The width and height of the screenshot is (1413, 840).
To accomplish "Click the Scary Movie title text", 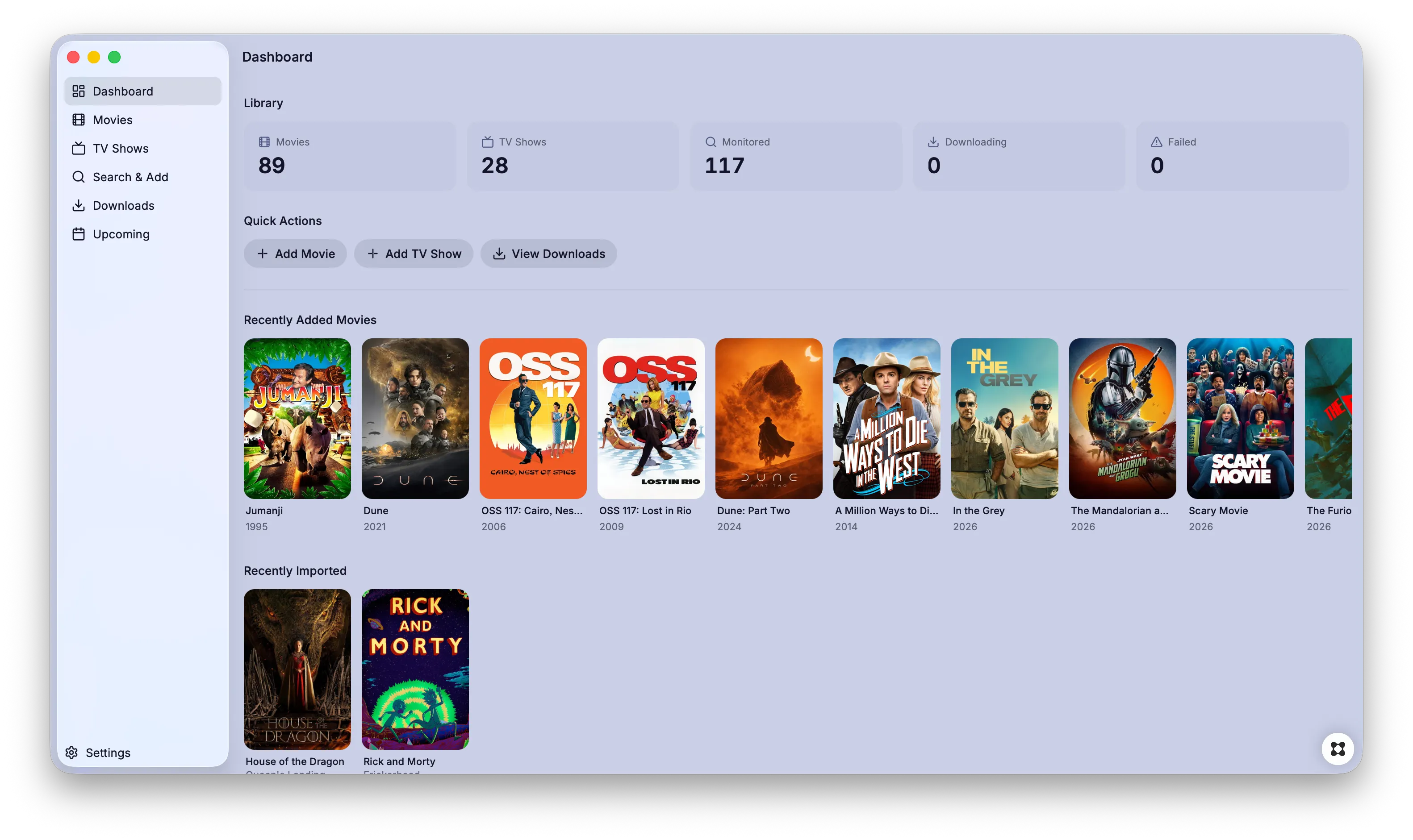I will (x=1218, y=511).
